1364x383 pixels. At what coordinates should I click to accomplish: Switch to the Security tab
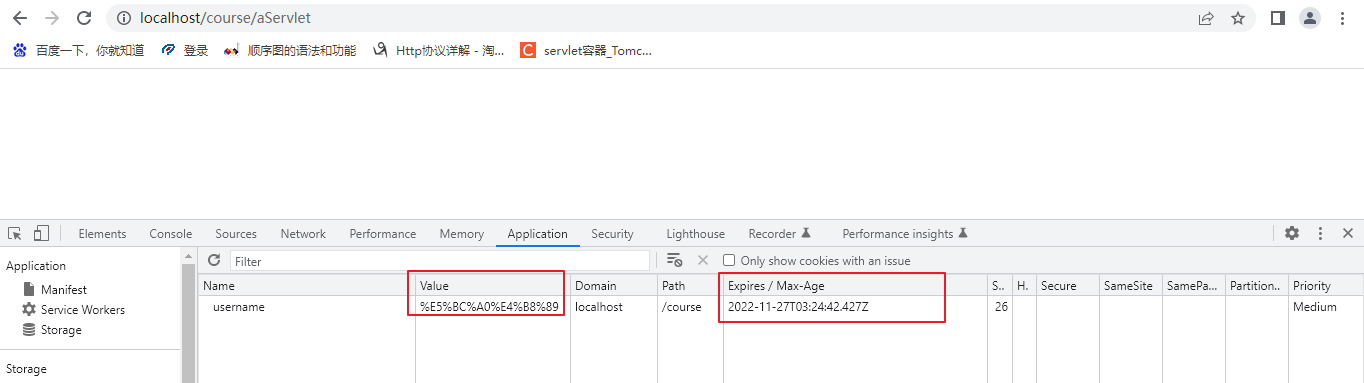[612, 234]
